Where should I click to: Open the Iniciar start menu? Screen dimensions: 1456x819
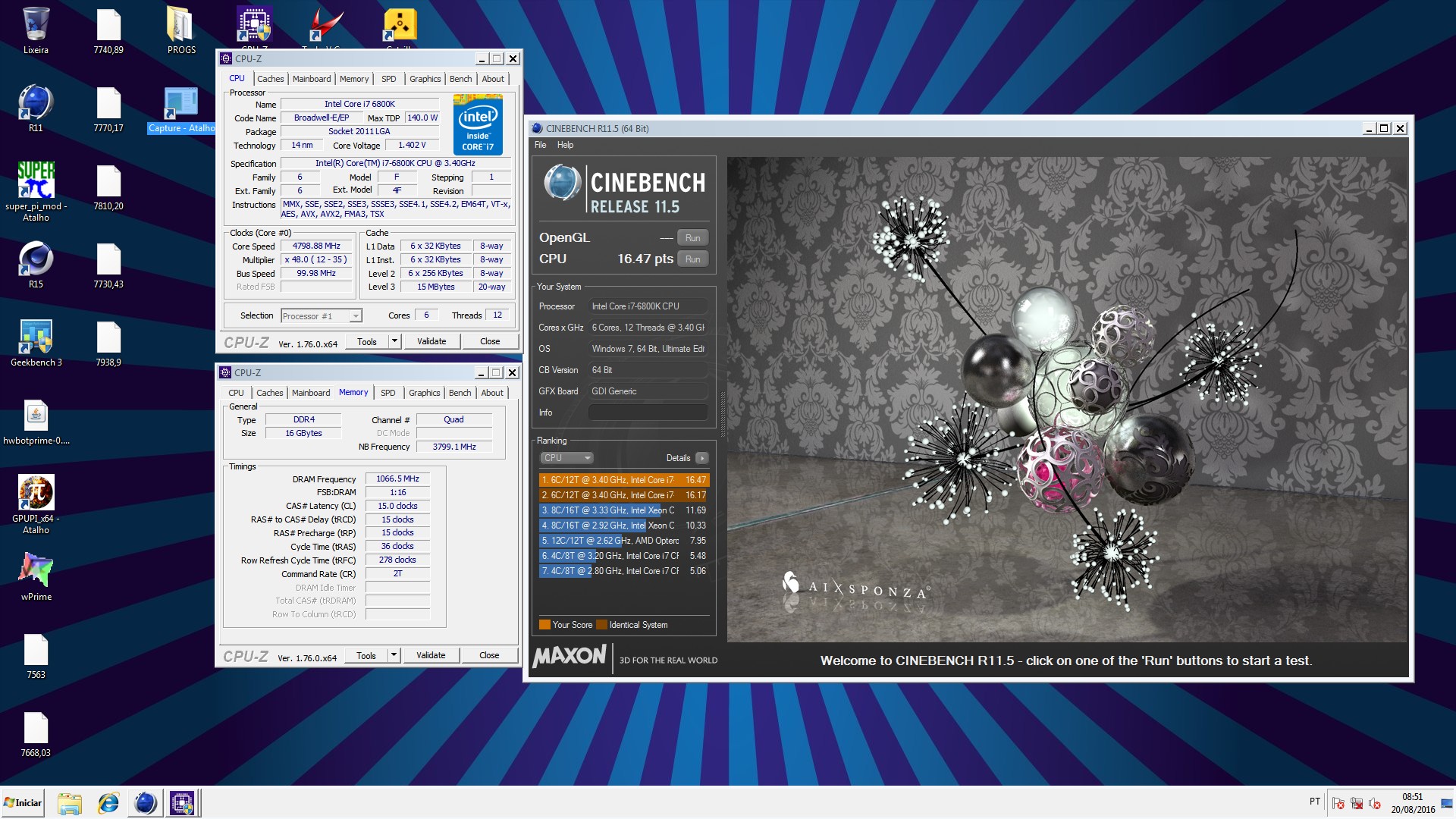coord(23,803)
